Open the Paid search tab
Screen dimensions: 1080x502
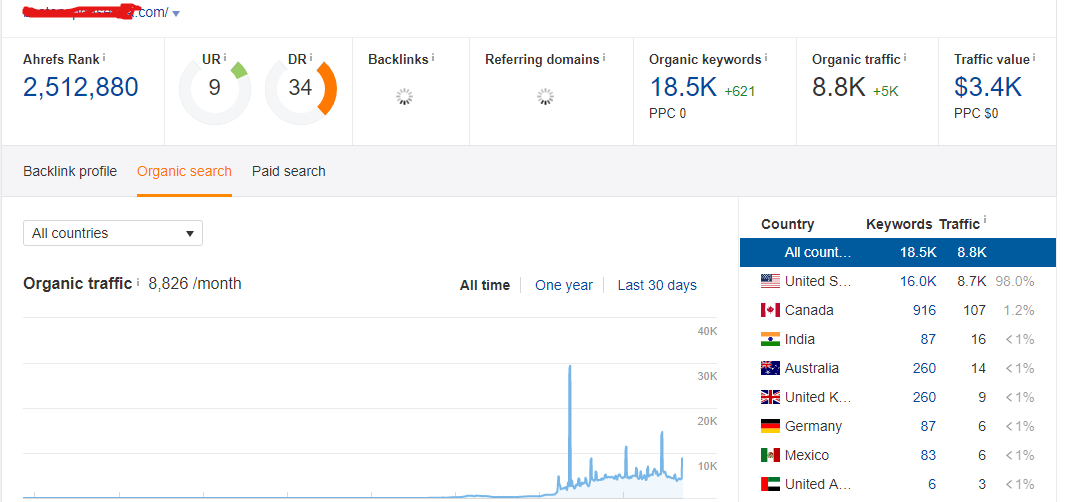tap(289, 171)
